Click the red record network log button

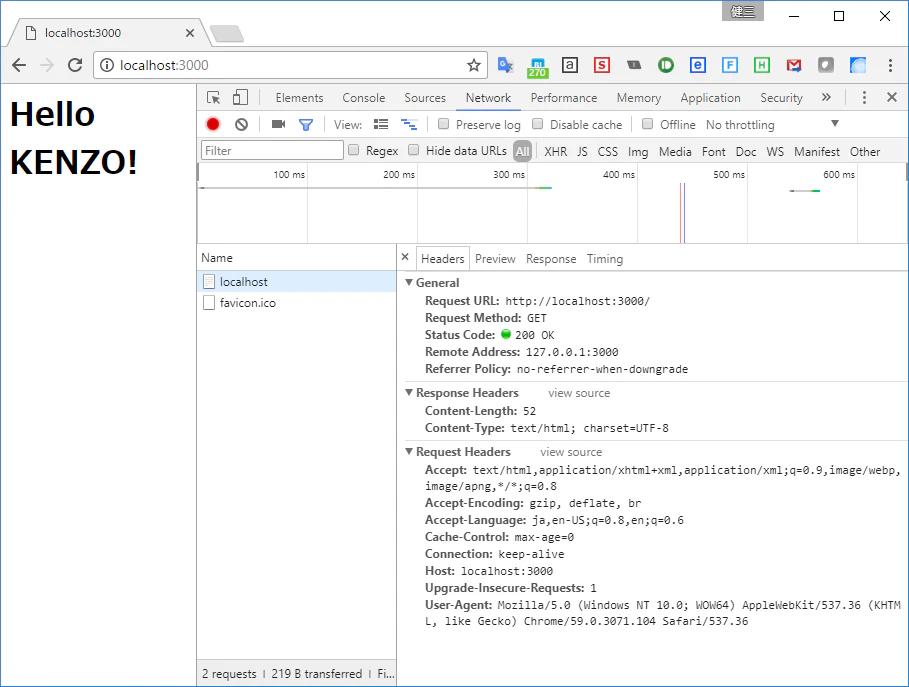[213, 124]
